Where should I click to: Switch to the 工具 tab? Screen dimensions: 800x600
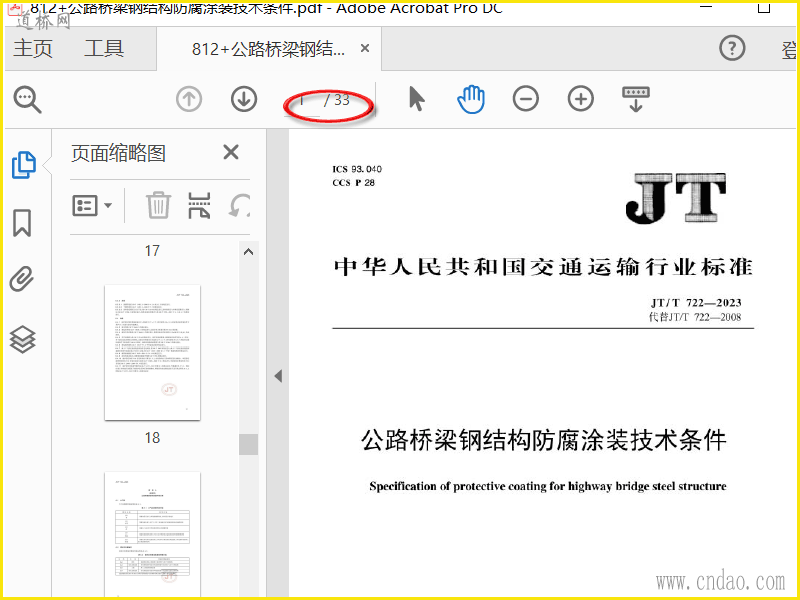pyautogui.click(x=104, y=48)
